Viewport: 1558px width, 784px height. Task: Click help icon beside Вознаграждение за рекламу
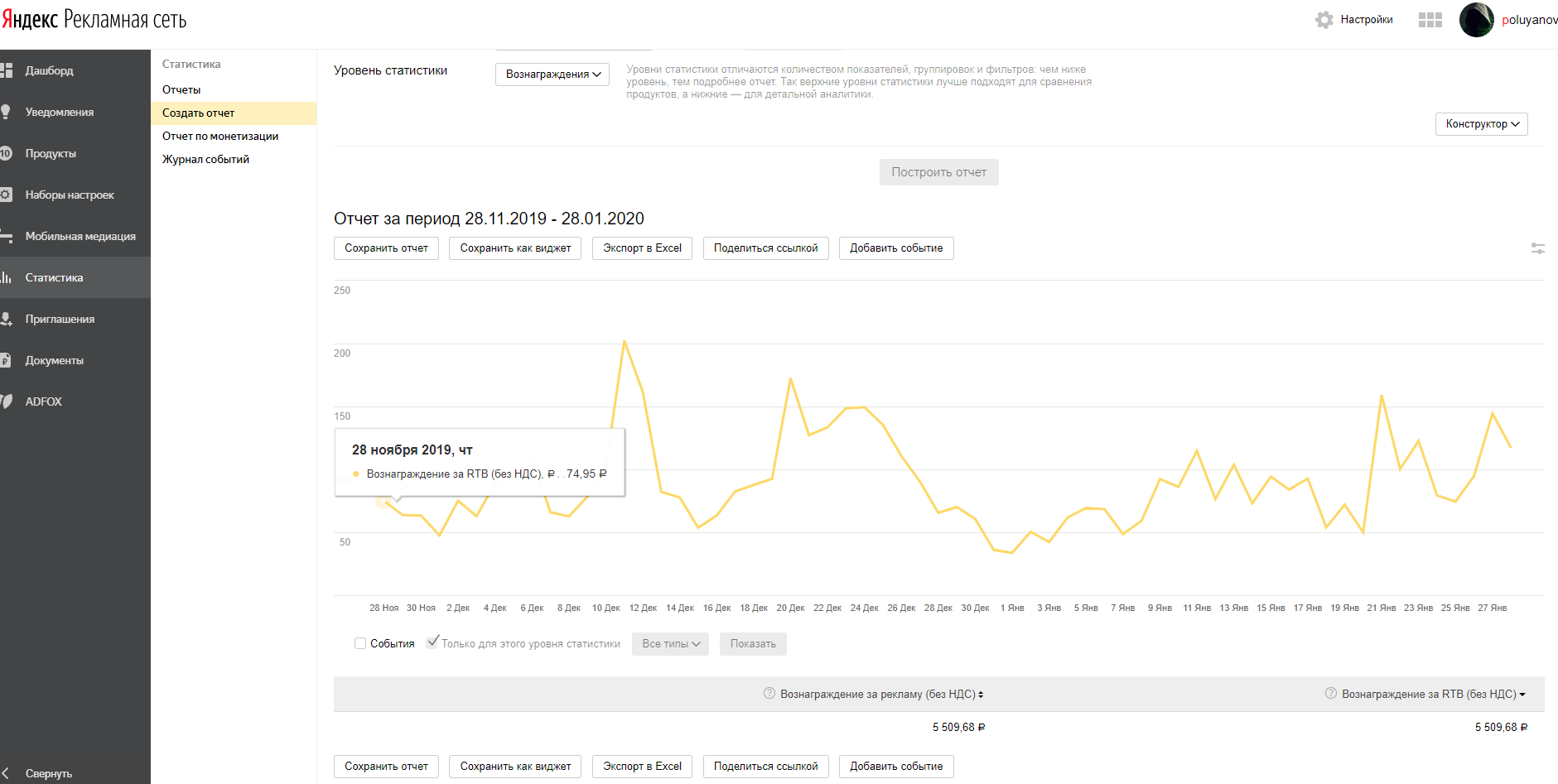coord(769,694)
